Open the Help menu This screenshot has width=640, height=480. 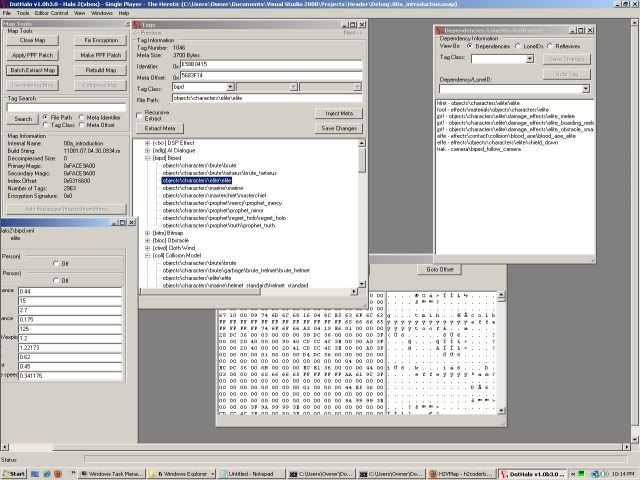124,13
